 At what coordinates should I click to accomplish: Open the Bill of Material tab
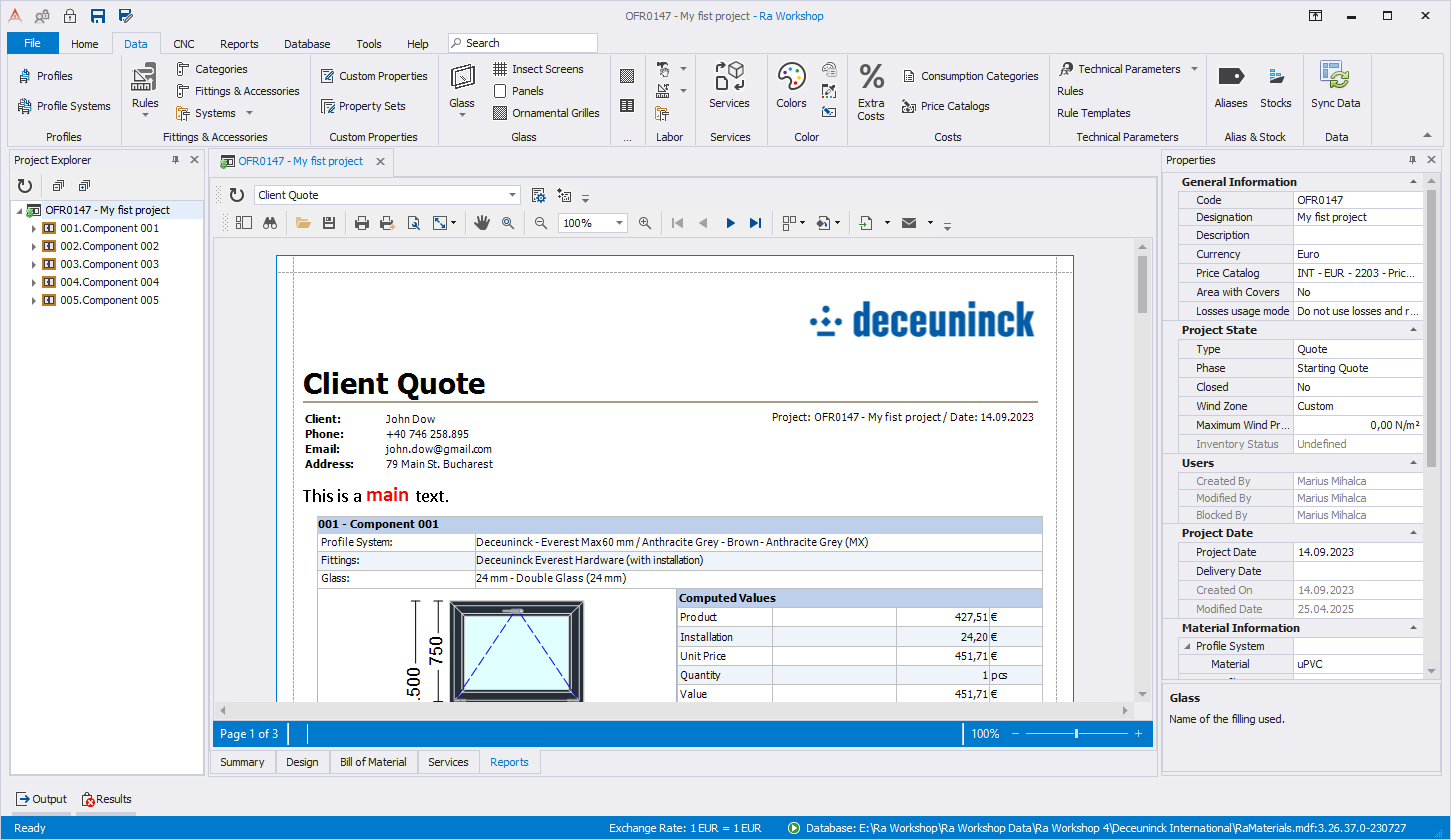point(373,762)
